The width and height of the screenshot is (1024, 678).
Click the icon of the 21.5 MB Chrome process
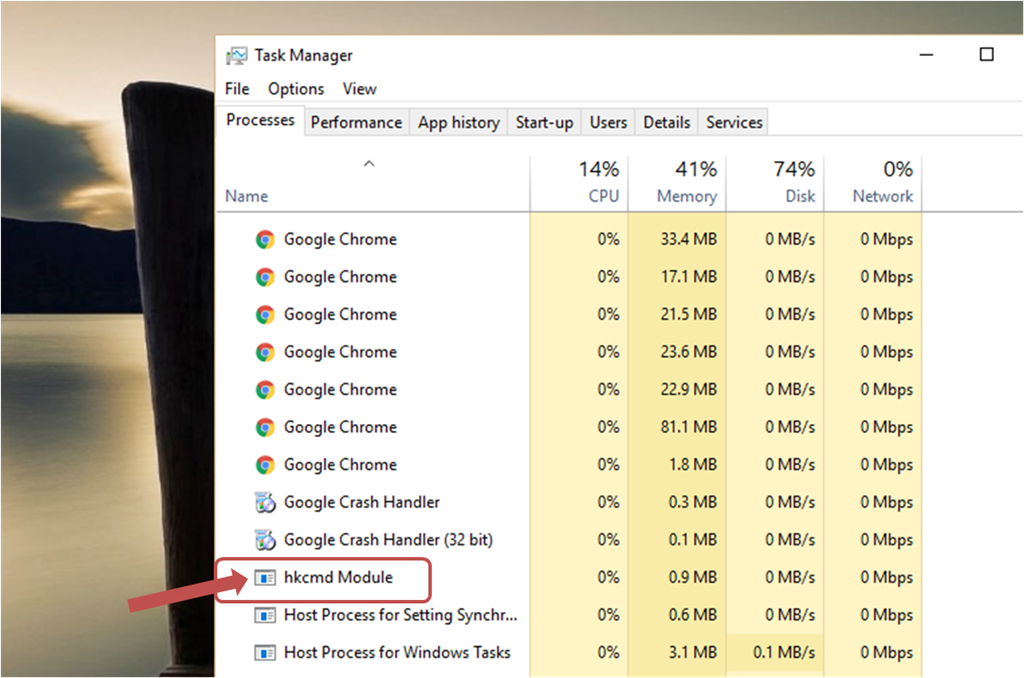click(264, 315)
